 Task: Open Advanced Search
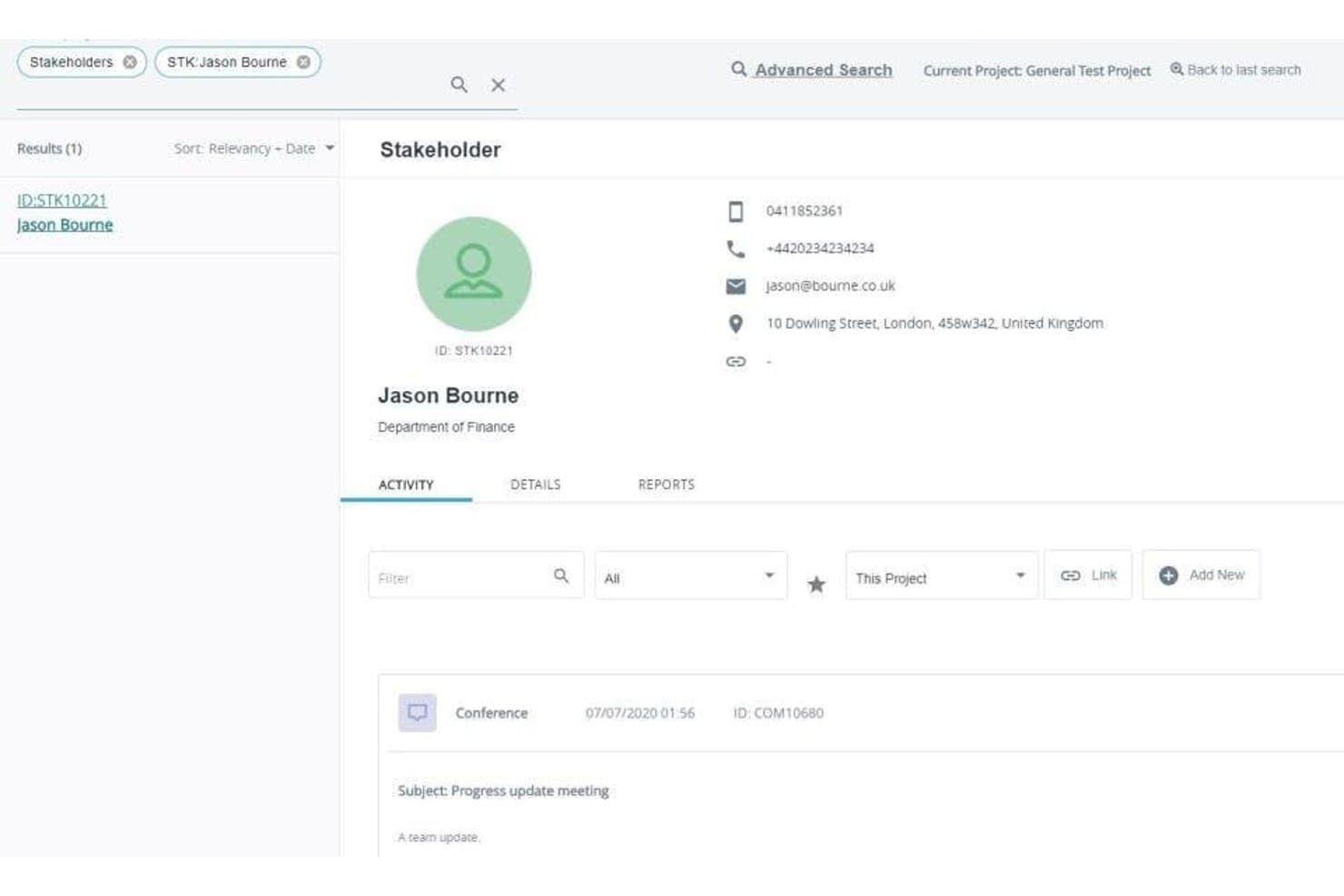coord(812,70)
